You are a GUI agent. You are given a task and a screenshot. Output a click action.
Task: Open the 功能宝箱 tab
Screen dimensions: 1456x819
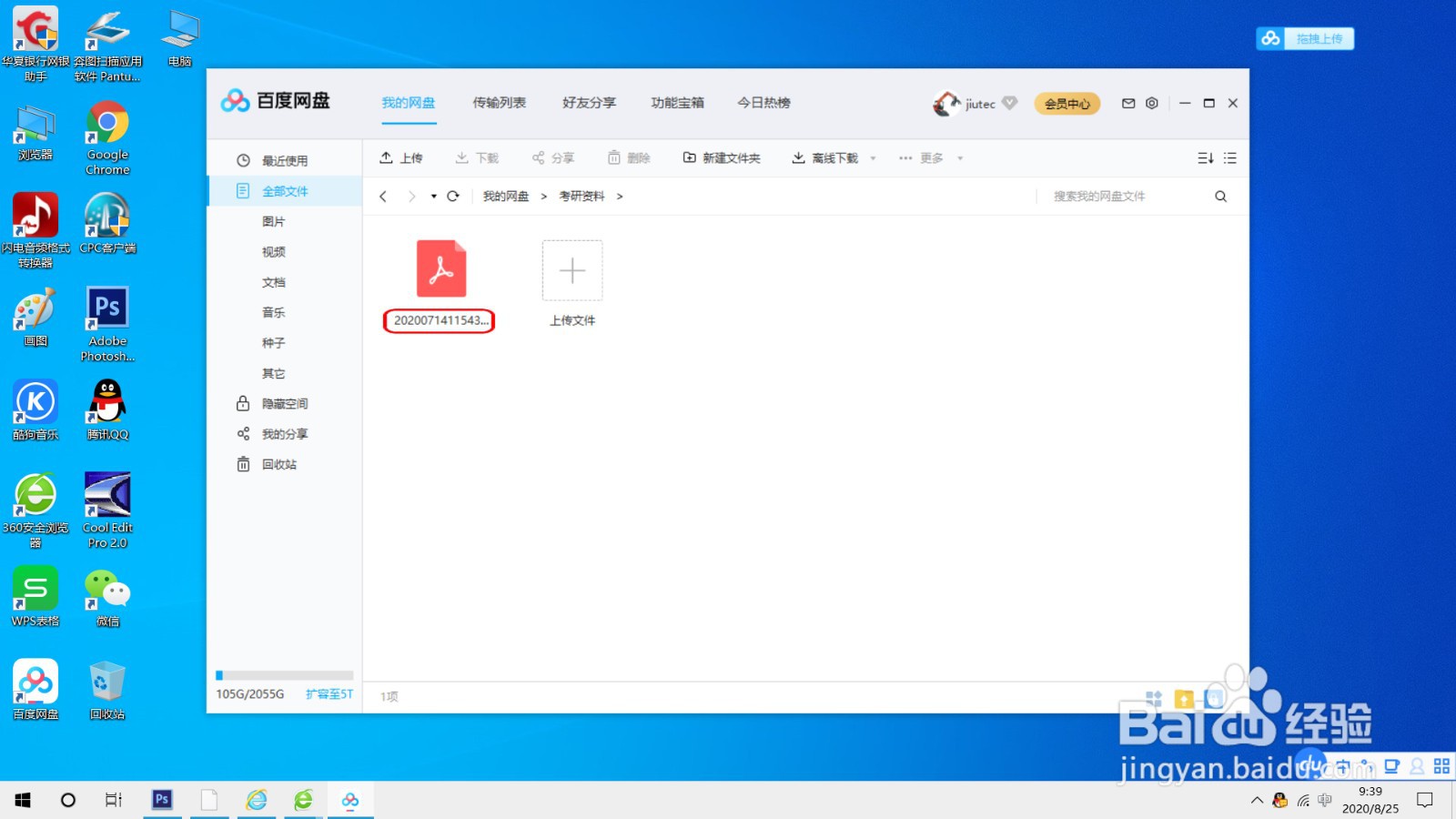[676, 103]
